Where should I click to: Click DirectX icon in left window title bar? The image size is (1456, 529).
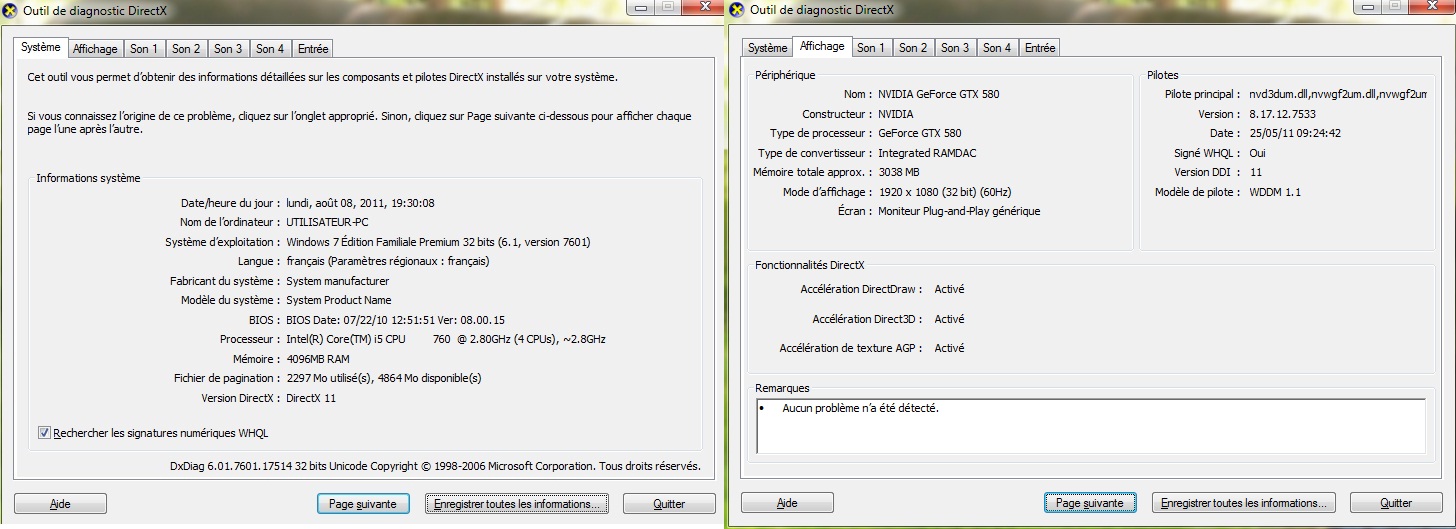click(11, 10)
